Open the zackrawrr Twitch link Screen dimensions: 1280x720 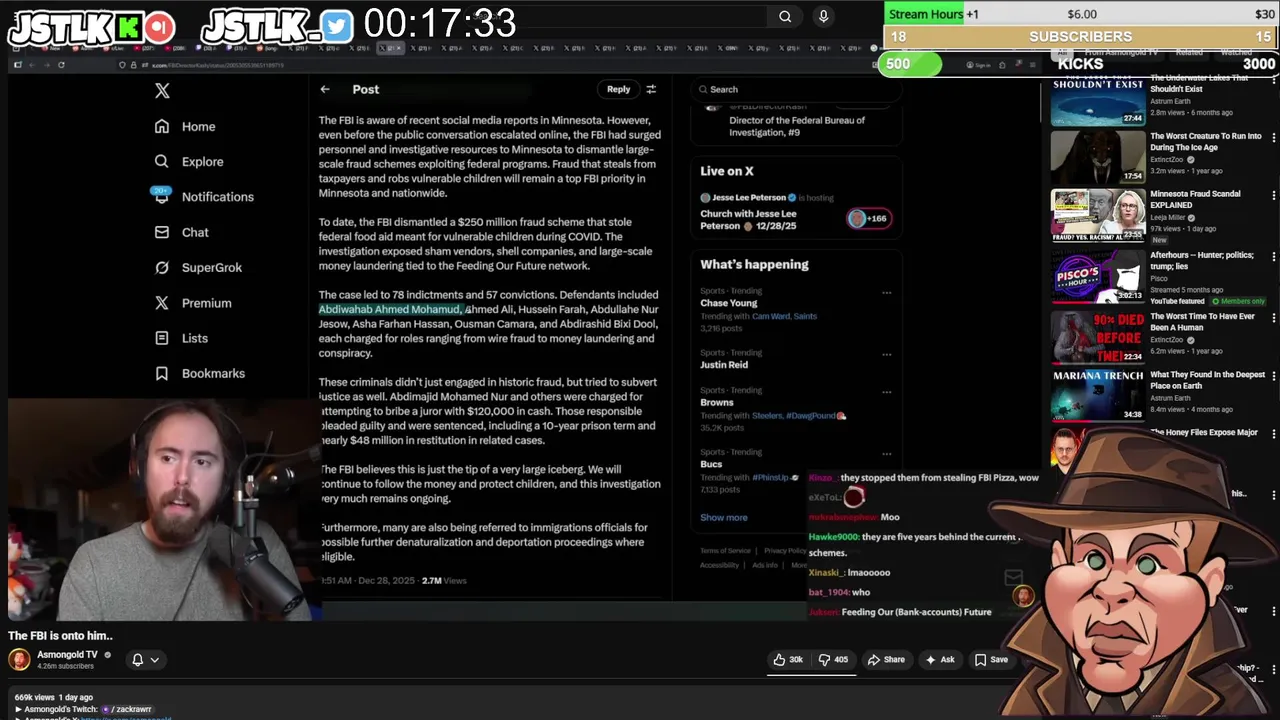click(128, 709)
